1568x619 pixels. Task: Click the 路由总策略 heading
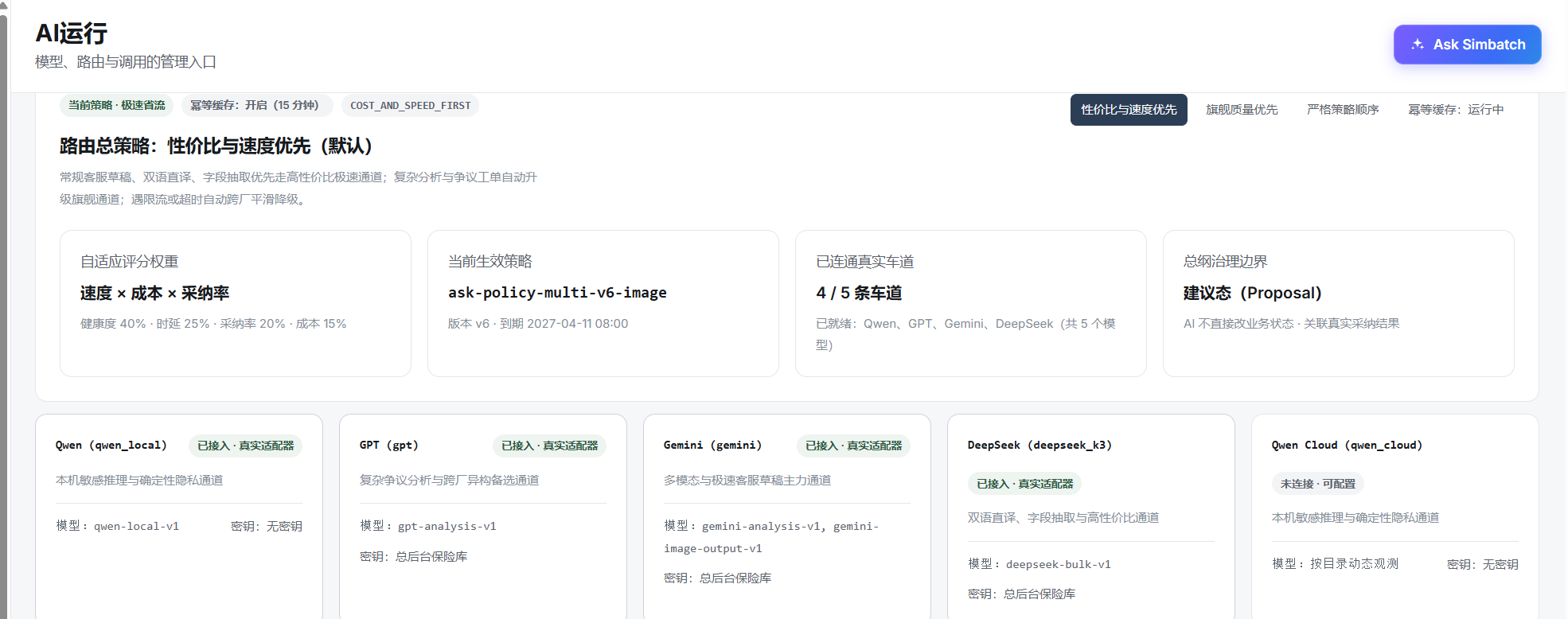tap(216, 146)
